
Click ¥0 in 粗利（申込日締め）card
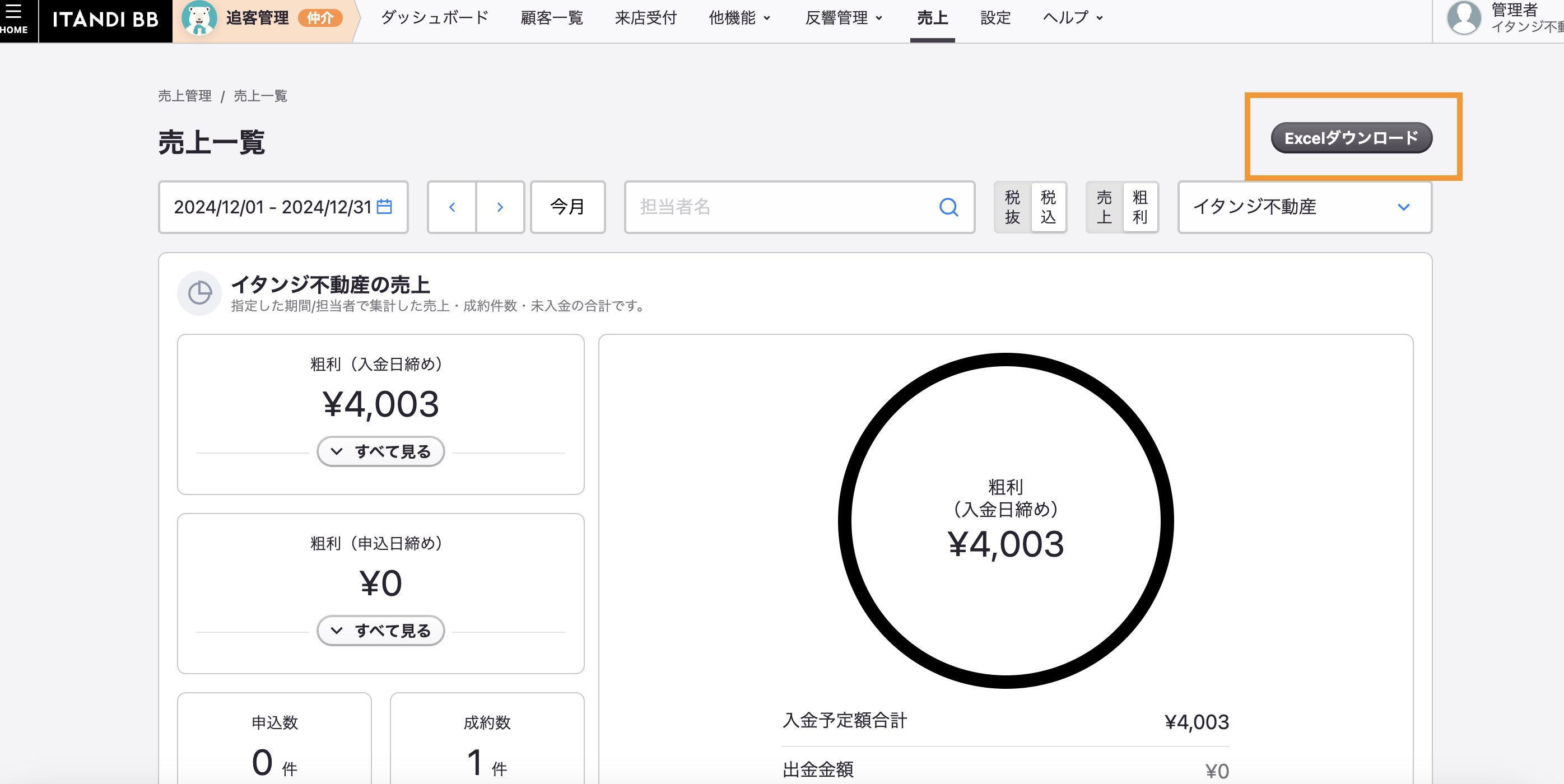(x=381, y=583)
